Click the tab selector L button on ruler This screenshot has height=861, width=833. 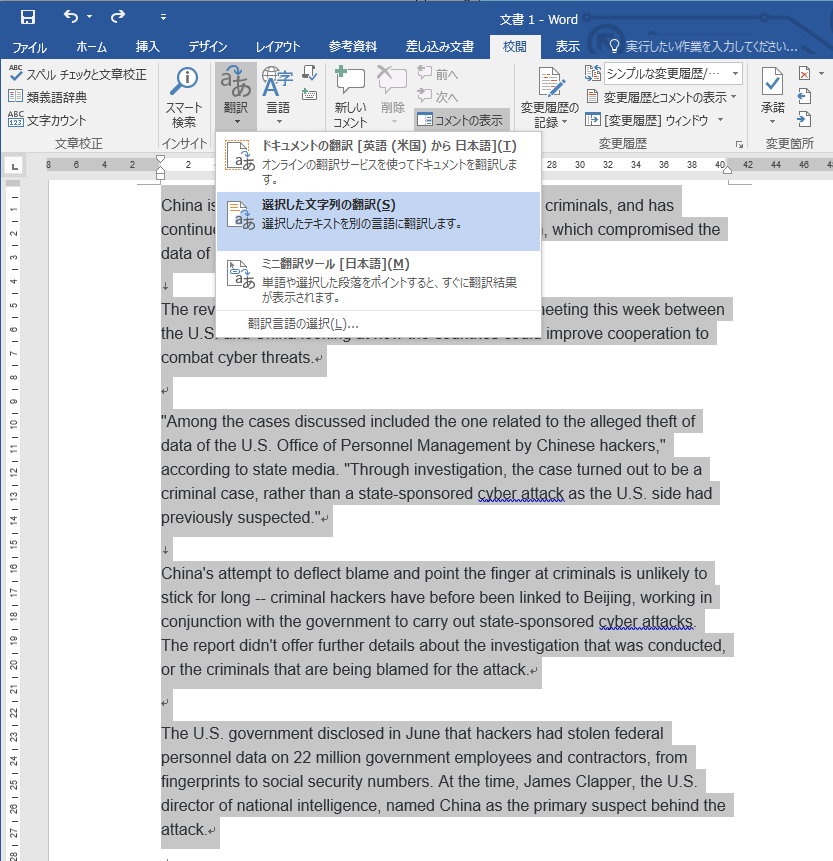pos(15,165)
